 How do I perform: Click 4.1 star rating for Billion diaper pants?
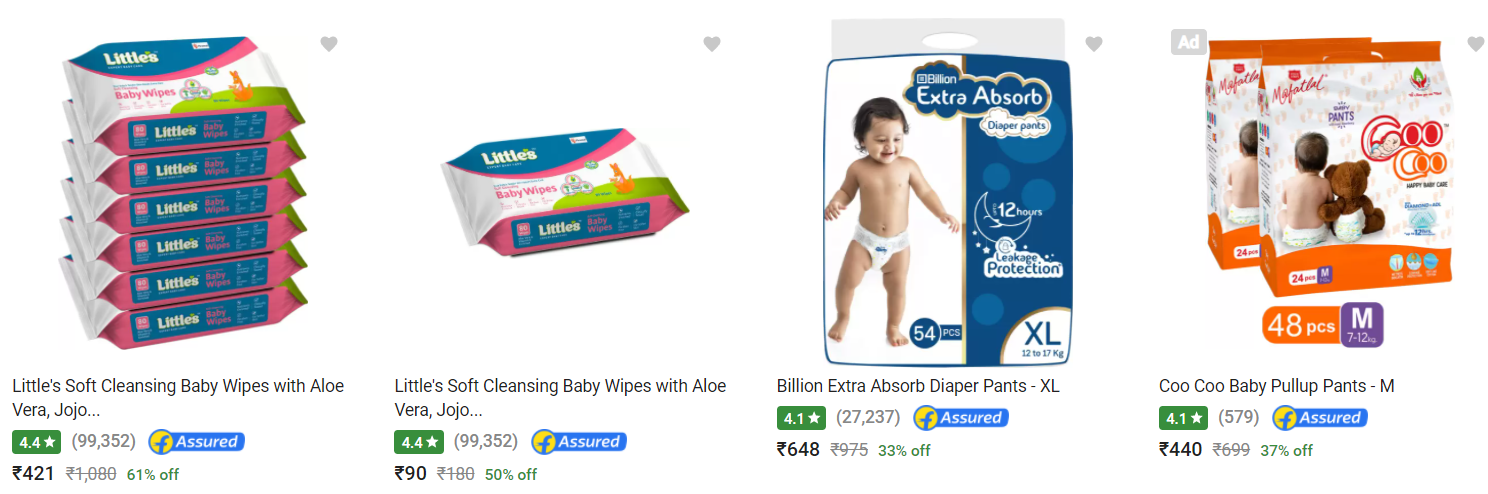[801, 417]
